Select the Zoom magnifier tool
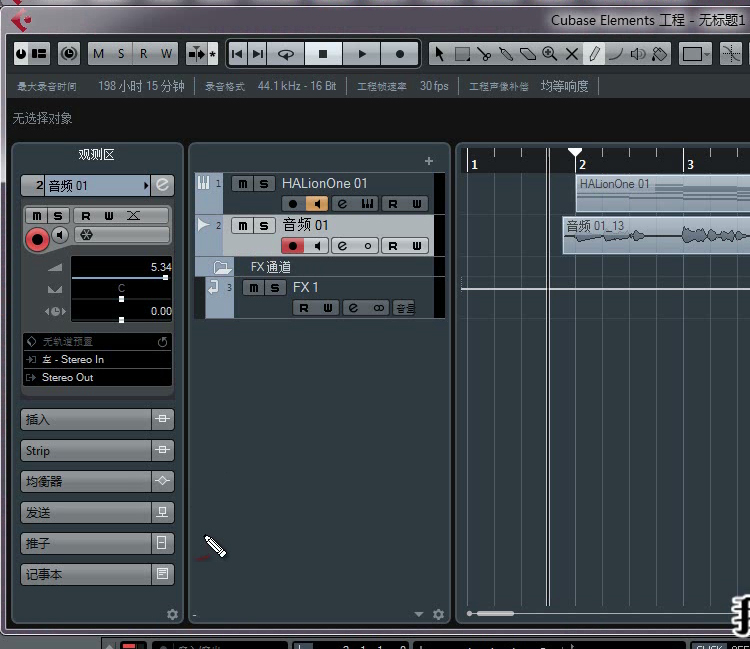Image resolution: width=750 pixels, height=649 pixels. click(x=550, y=54)
